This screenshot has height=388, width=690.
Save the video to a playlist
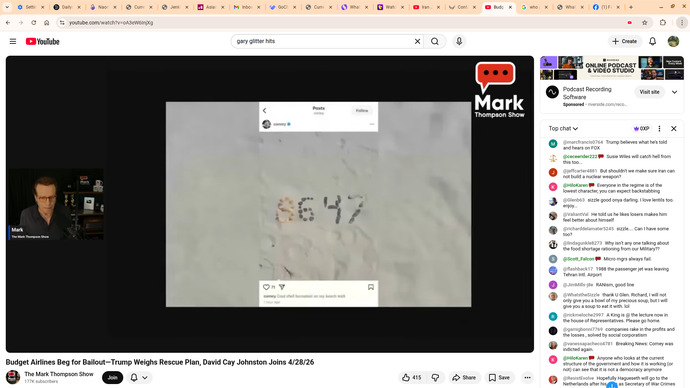coord(499,377)
